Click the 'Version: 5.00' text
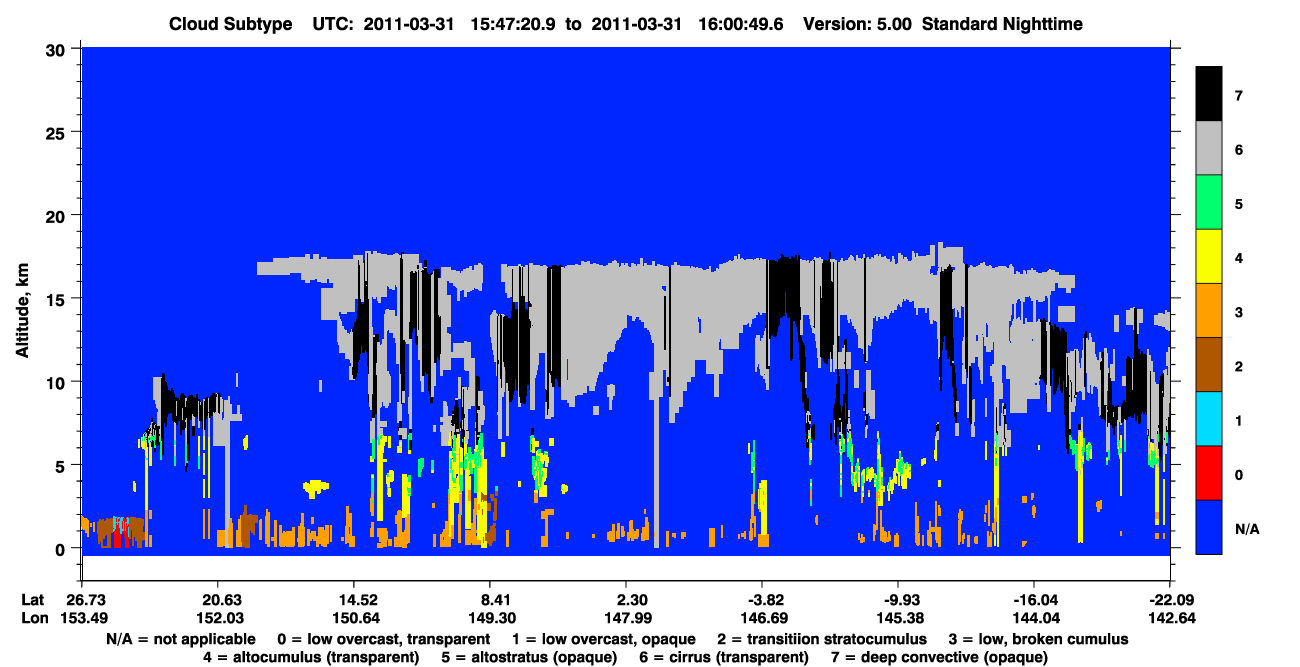The image size is (1300, 667). pos(857,23)
